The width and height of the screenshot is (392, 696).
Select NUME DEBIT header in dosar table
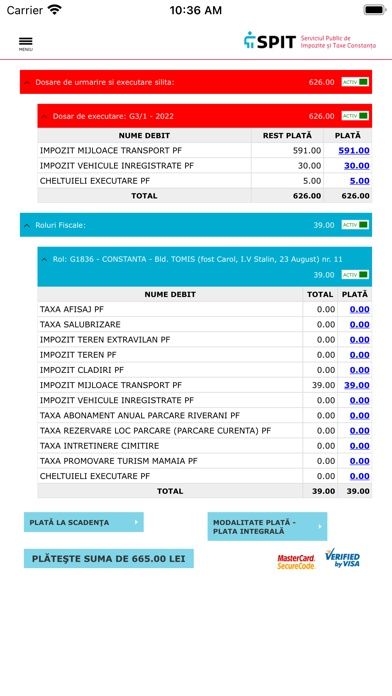[x=144, y=135]
